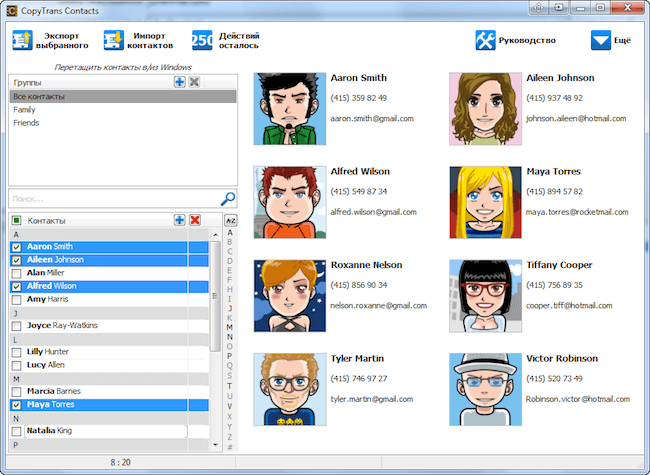This screenshot has width=650, height=475.
Task: Add a new contact with plus icon
Action: (179, 220)
